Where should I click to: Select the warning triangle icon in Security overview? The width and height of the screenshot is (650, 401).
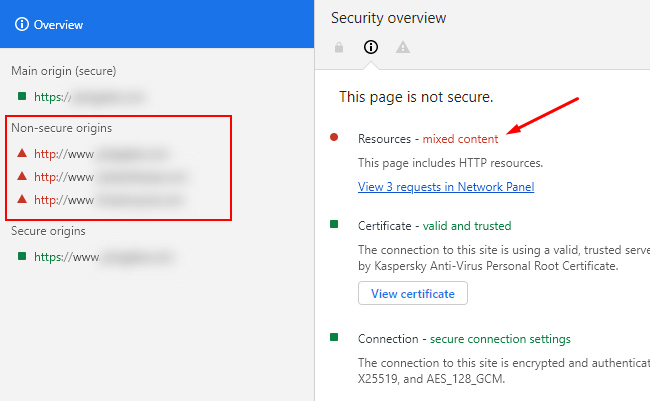403,47
